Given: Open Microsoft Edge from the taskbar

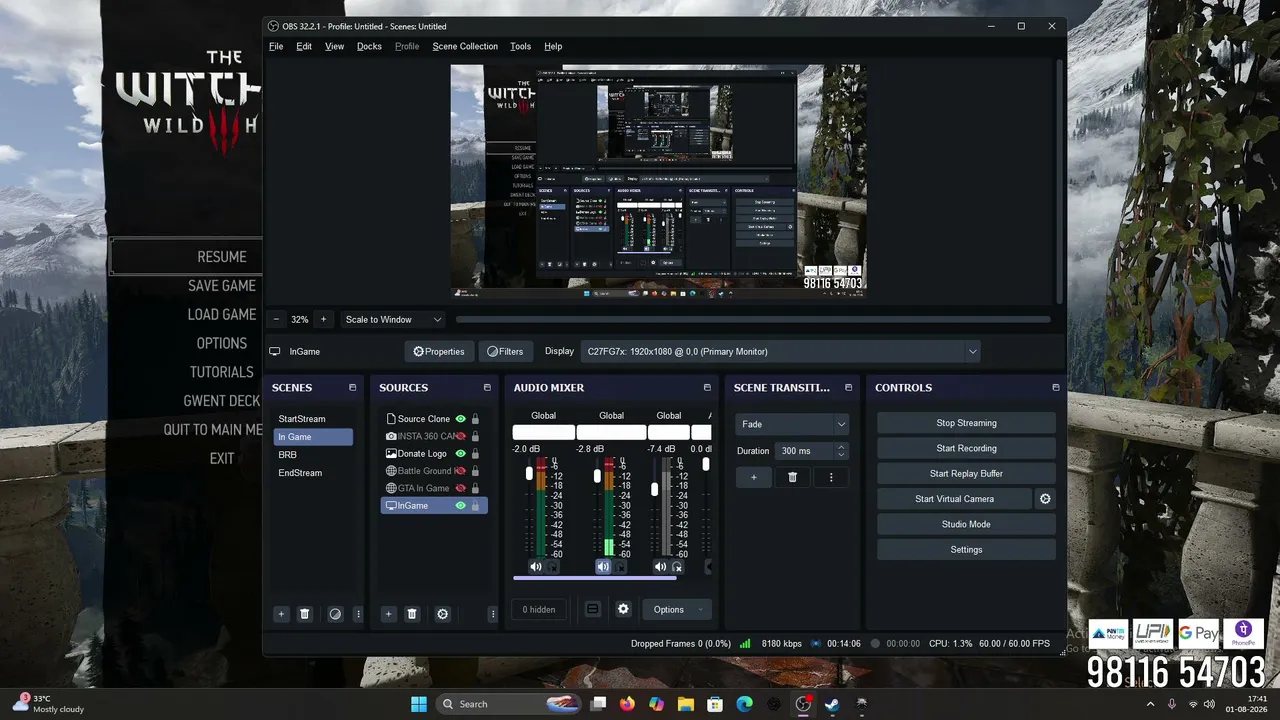Looking at the screenshot, I should [x=744, y=704].
